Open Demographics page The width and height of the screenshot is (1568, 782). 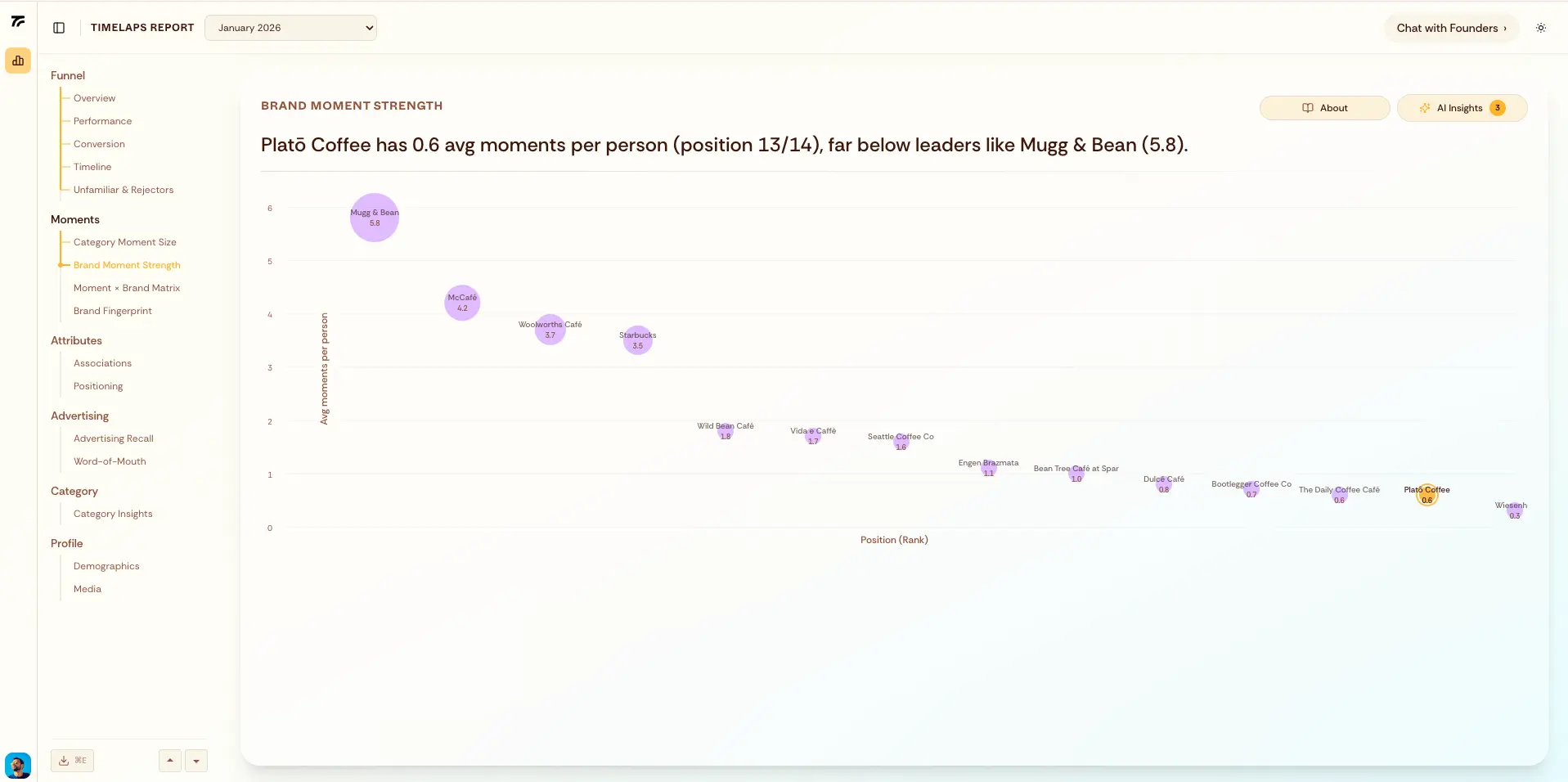[x=106, y=566]
